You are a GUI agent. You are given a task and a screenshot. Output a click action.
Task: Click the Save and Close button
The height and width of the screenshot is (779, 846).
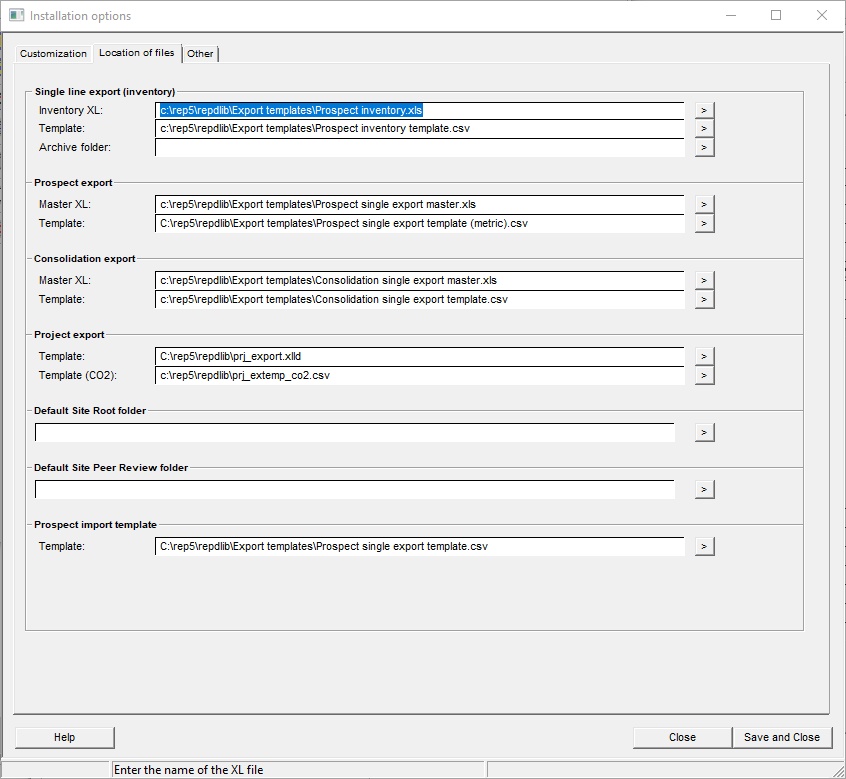[781, 737]
